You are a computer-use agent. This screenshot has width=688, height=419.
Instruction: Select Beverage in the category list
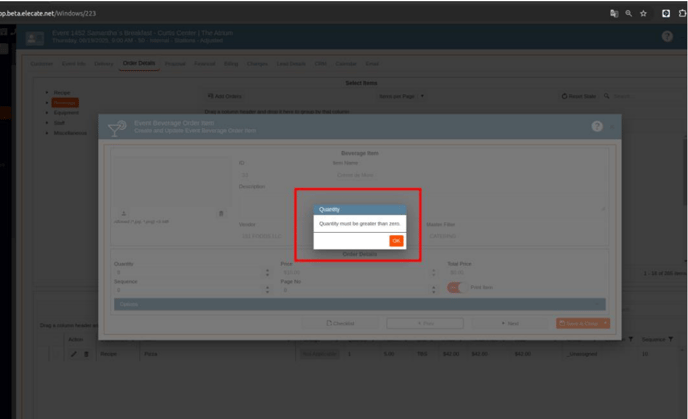coord(65,103)
